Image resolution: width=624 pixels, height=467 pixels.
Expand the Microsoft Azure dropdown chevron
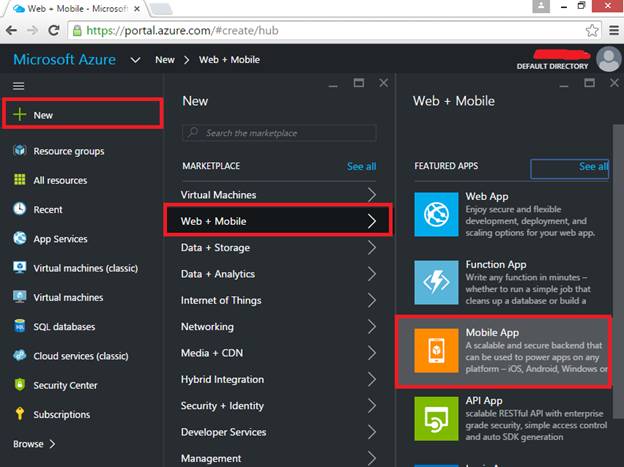click(x=135, y=60)
